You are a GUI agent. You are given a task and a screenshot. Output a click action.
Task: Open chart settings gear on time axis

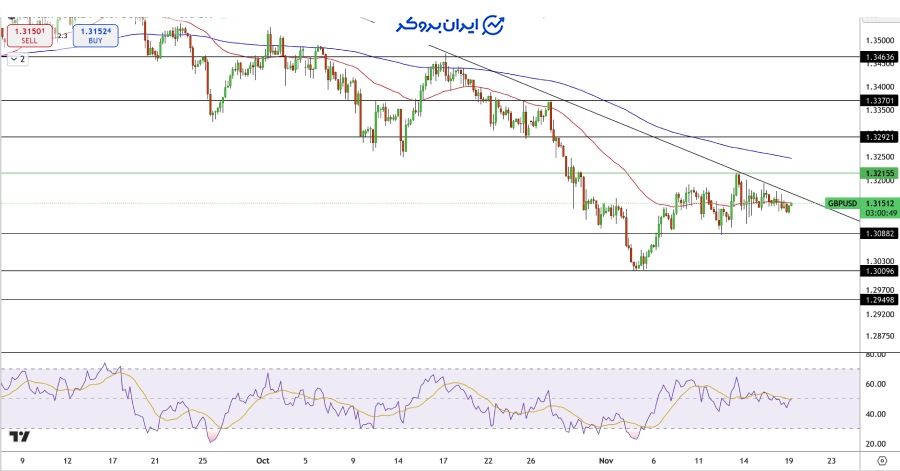(880, 461)
